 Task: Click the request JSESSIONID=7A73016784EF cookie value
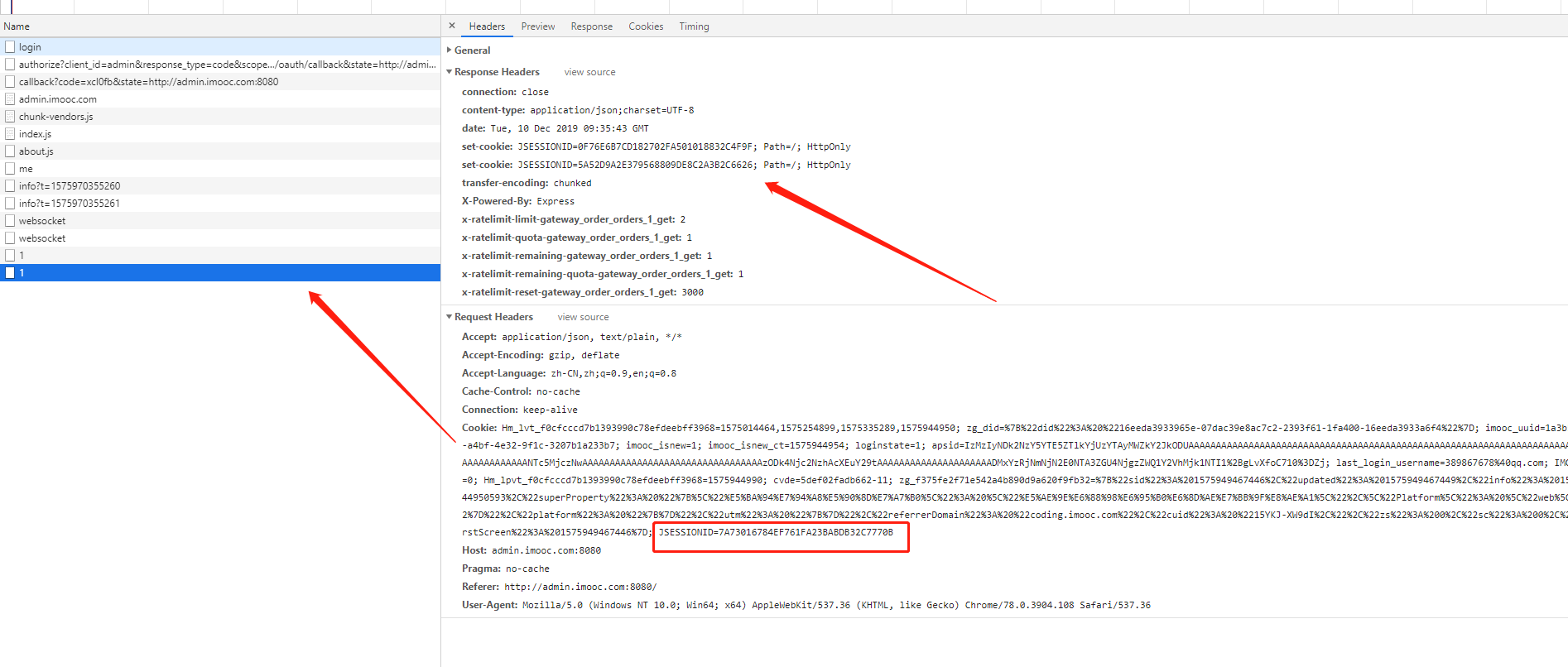[x=776, y=532]
